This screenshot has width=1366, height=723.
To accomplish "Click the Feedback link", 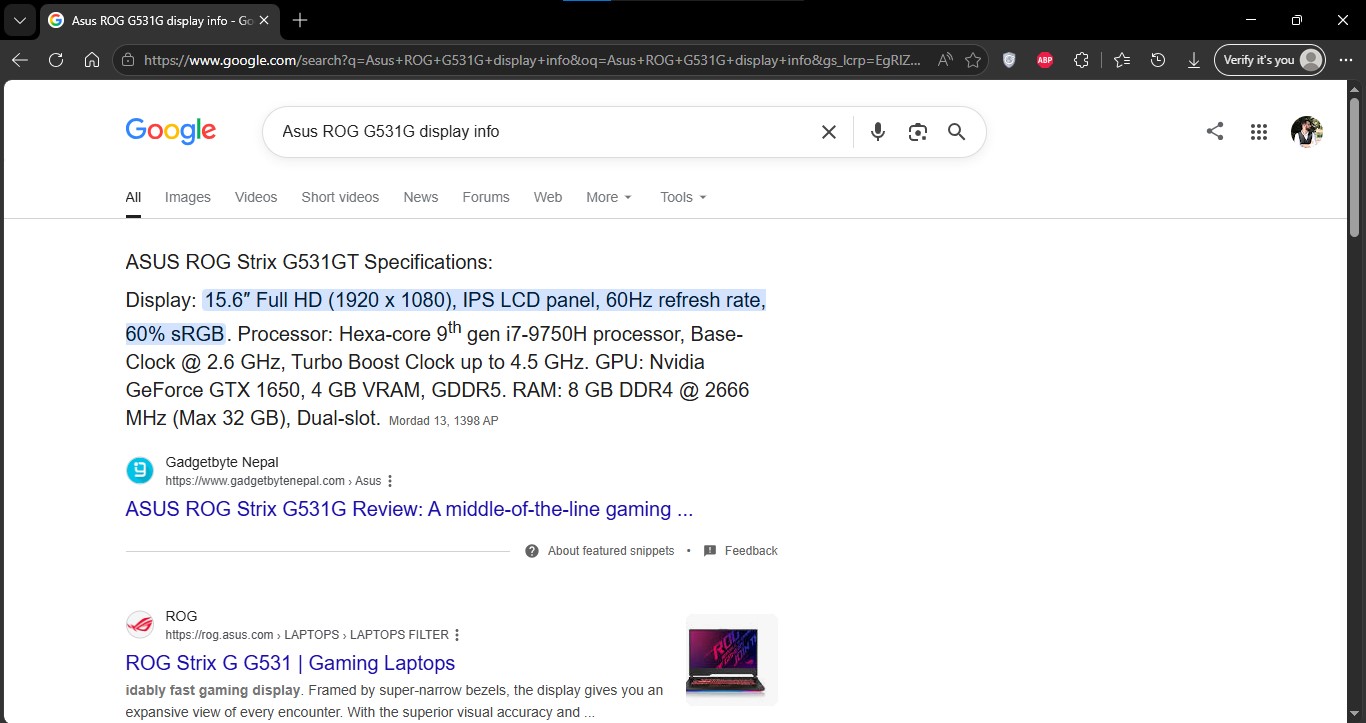I will pyautogui.click(x=741, y=551).
